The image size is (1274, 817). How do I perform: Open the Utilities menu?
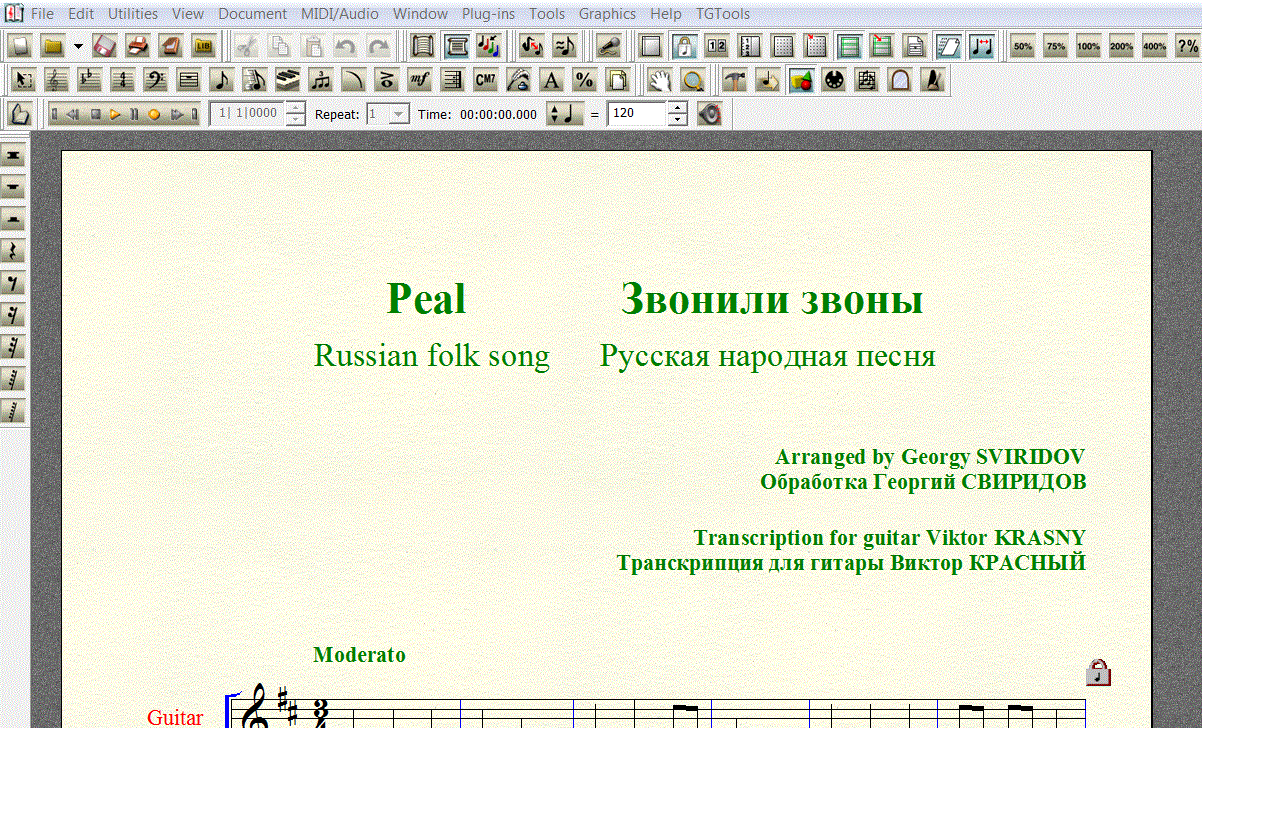point(133,14)
